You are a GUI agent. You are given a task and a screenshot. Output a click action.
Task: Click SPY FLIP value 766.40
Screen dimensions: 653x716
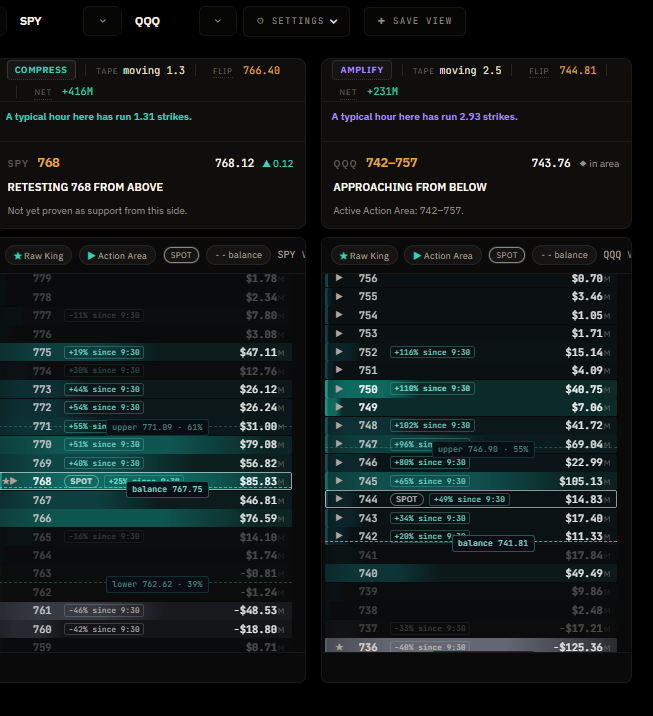tap(261, 70)
